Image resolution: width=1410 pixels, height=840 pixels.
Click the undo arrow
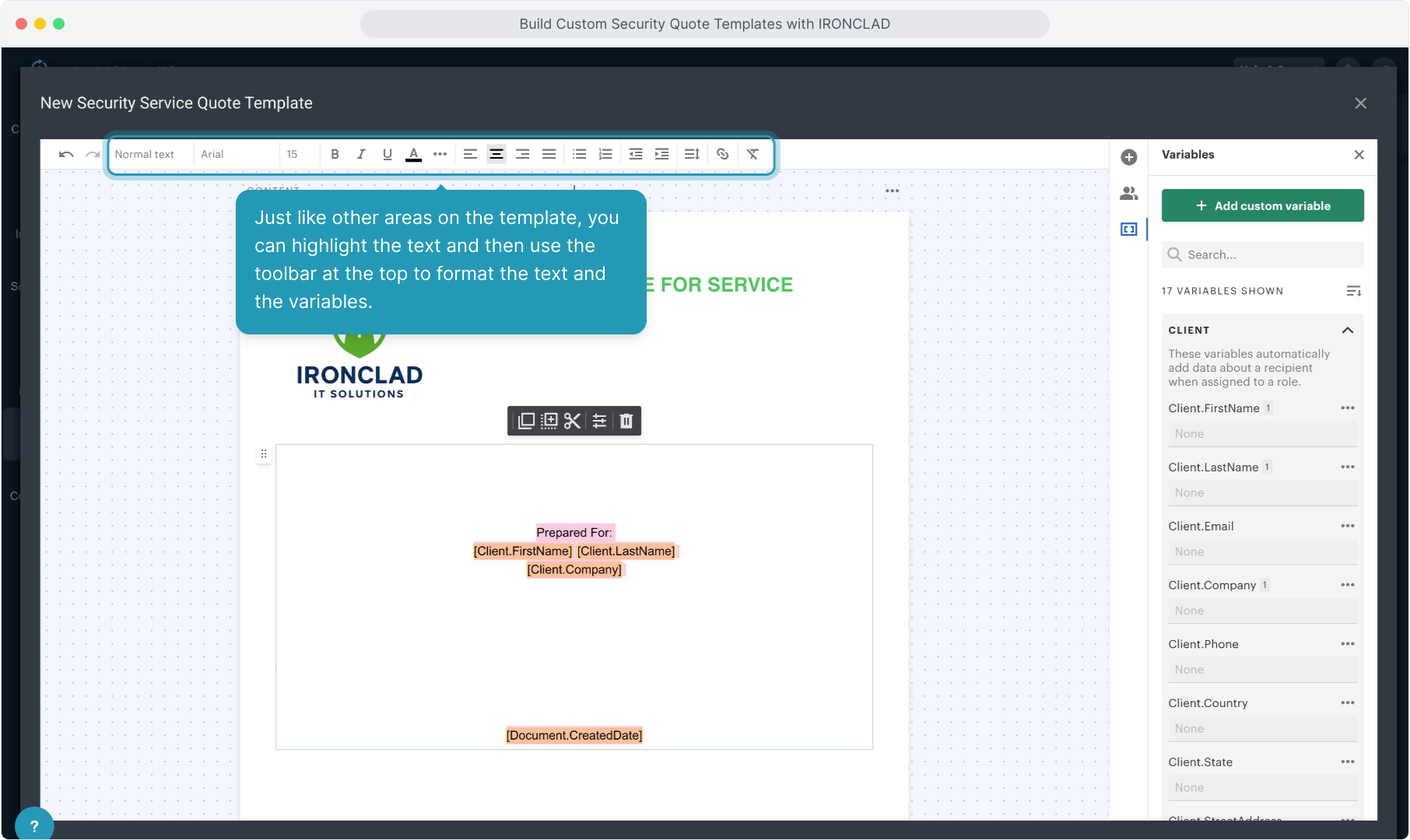(x=66, y=154)
